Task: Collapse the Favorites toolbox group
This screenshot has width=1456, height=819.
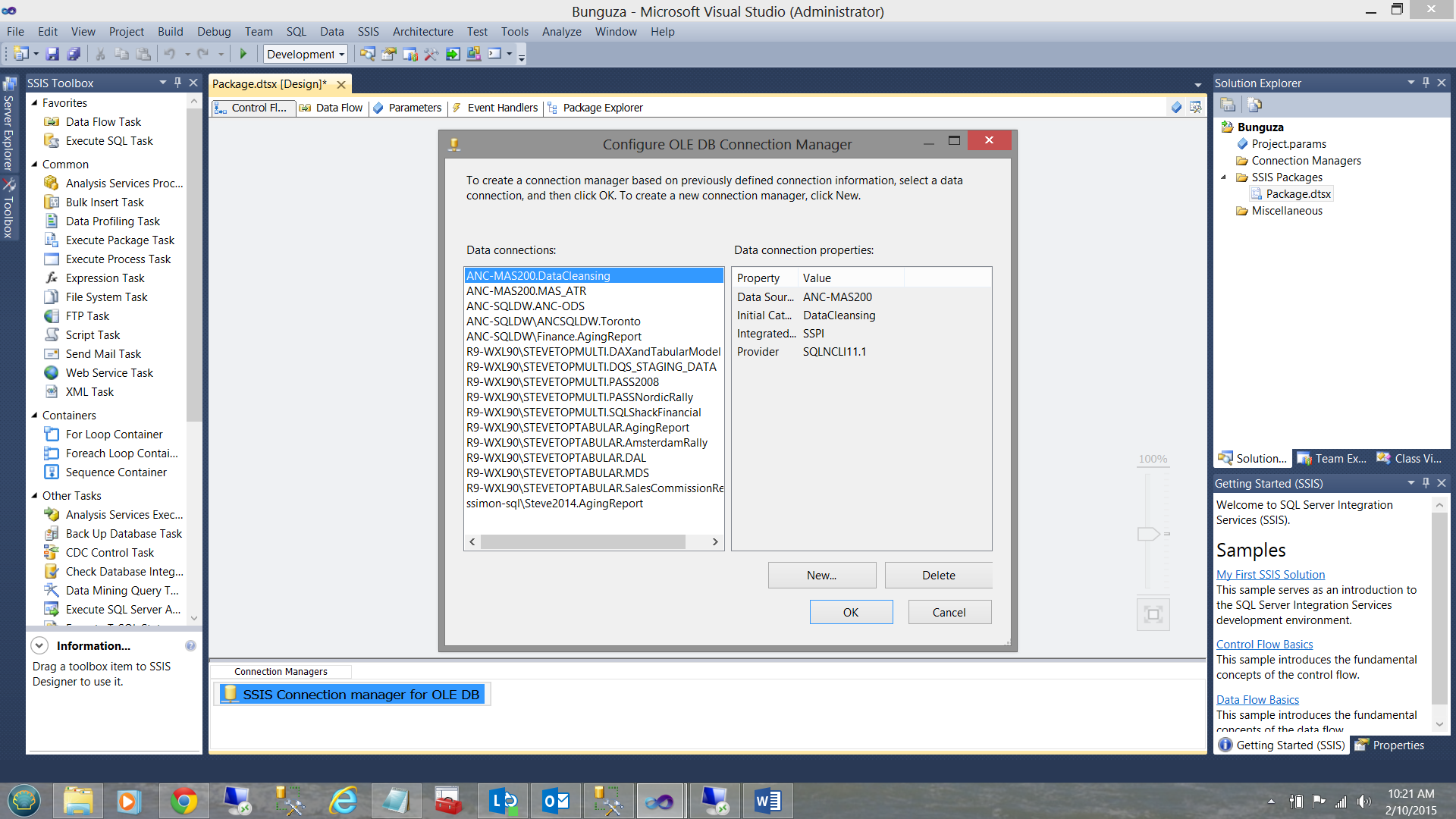Action: coord(35,103)
